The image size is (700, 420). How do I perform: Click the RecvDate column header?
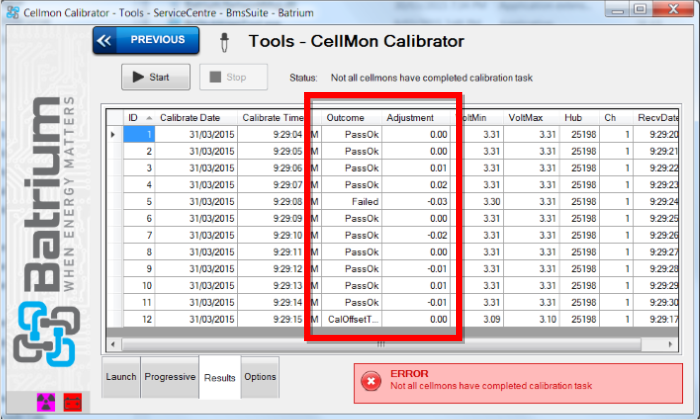(656, 118)
